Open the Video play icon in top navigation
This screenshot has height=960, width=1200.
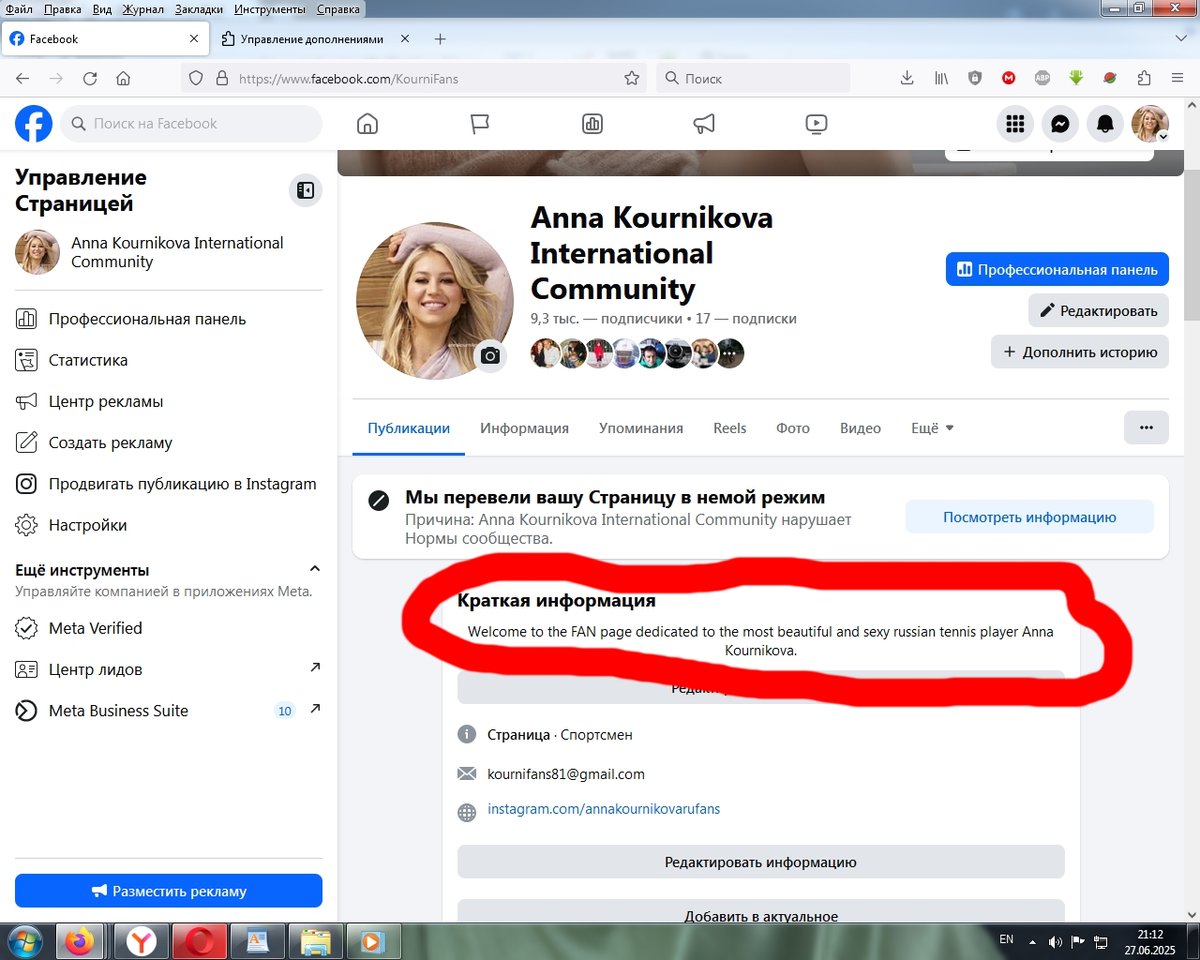[x=816, y=124]
